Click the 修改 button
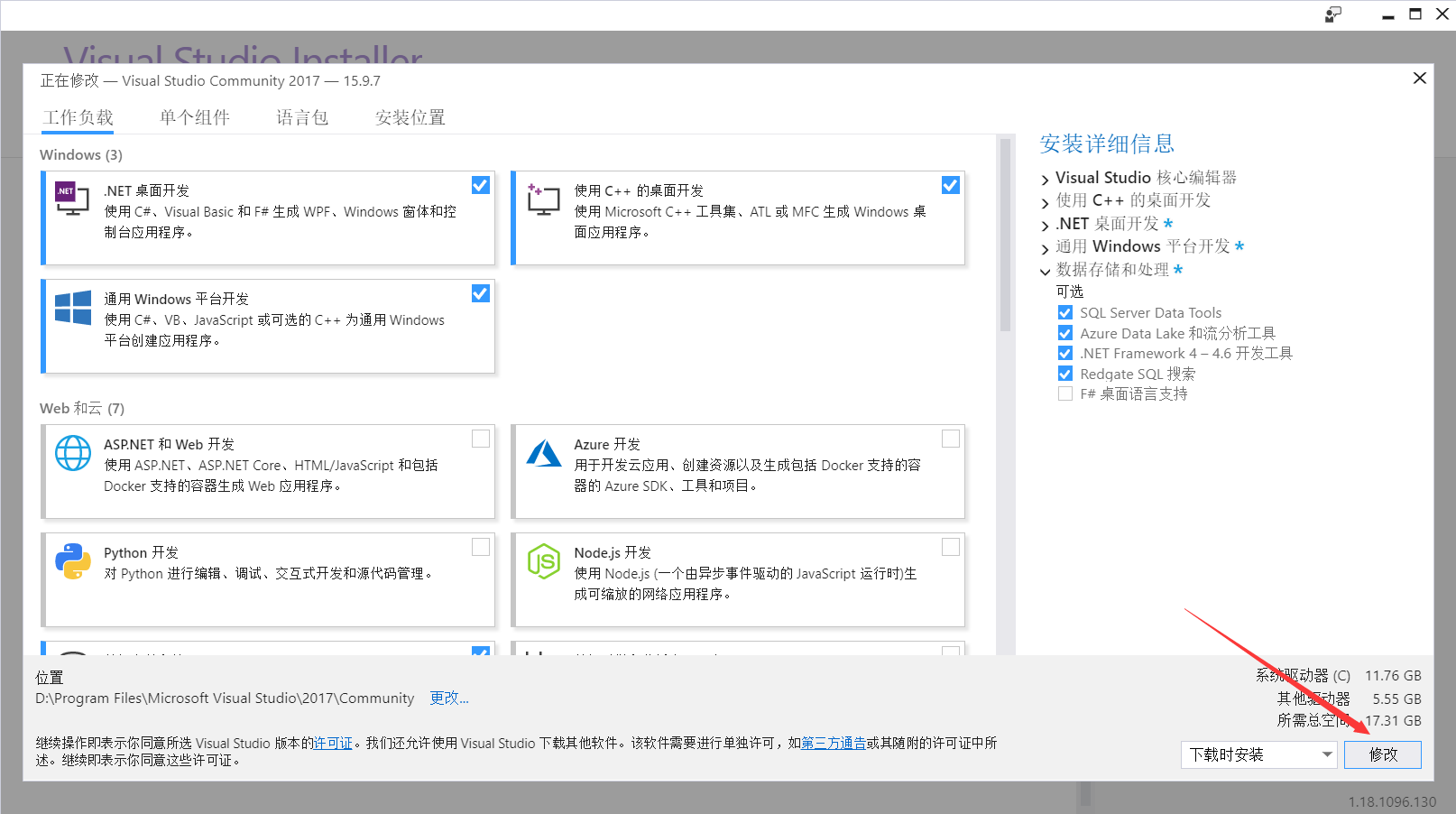The width and height of the screenshot is (1456, 814). pos(1382,754)
